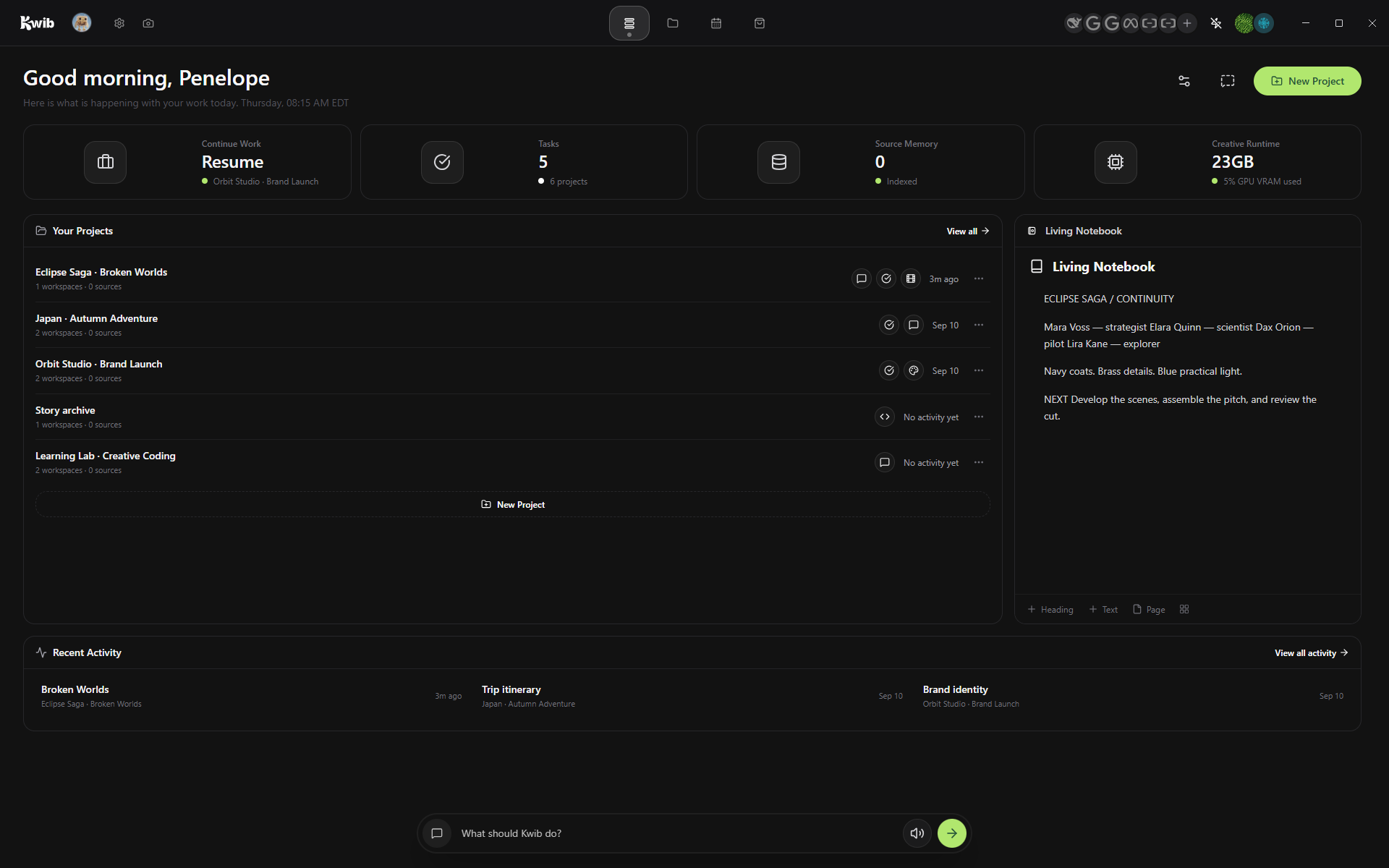The width and height of the screenshot is (1389, 868).
Task: Click the dashed New Project row
Action: pyautogui.click(x=513, y=504)
